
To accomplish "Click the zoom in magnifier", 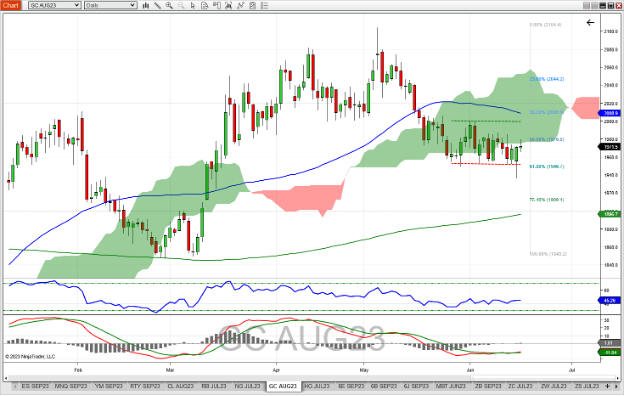I will pos(169,6).
